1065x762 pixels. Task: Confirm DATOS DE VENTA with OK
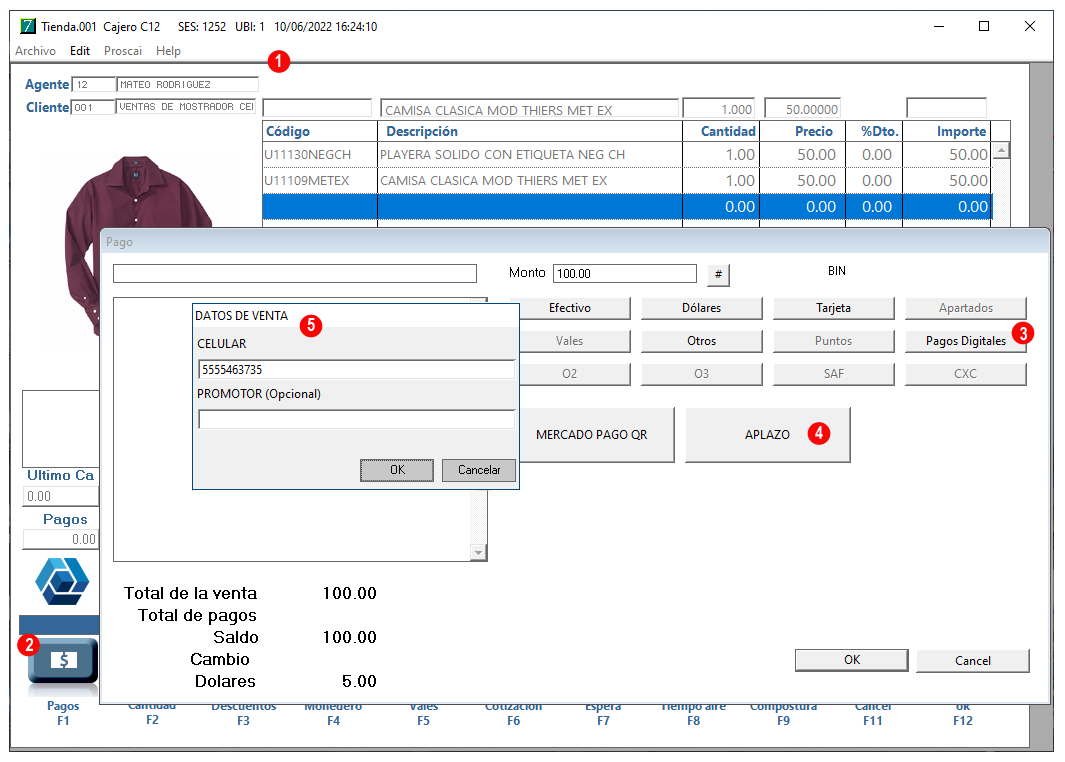click(397, 470)
